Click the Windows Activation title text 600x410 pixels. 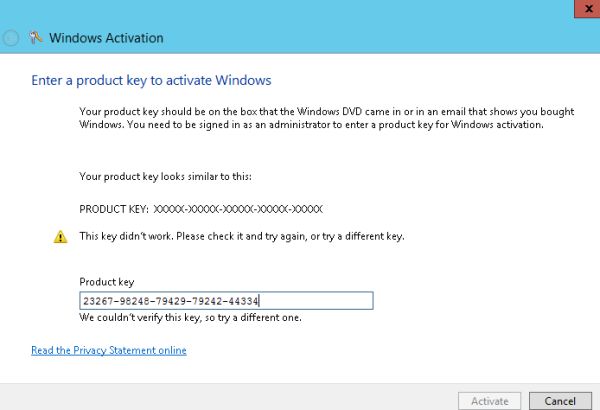click(x=106, y=38)
